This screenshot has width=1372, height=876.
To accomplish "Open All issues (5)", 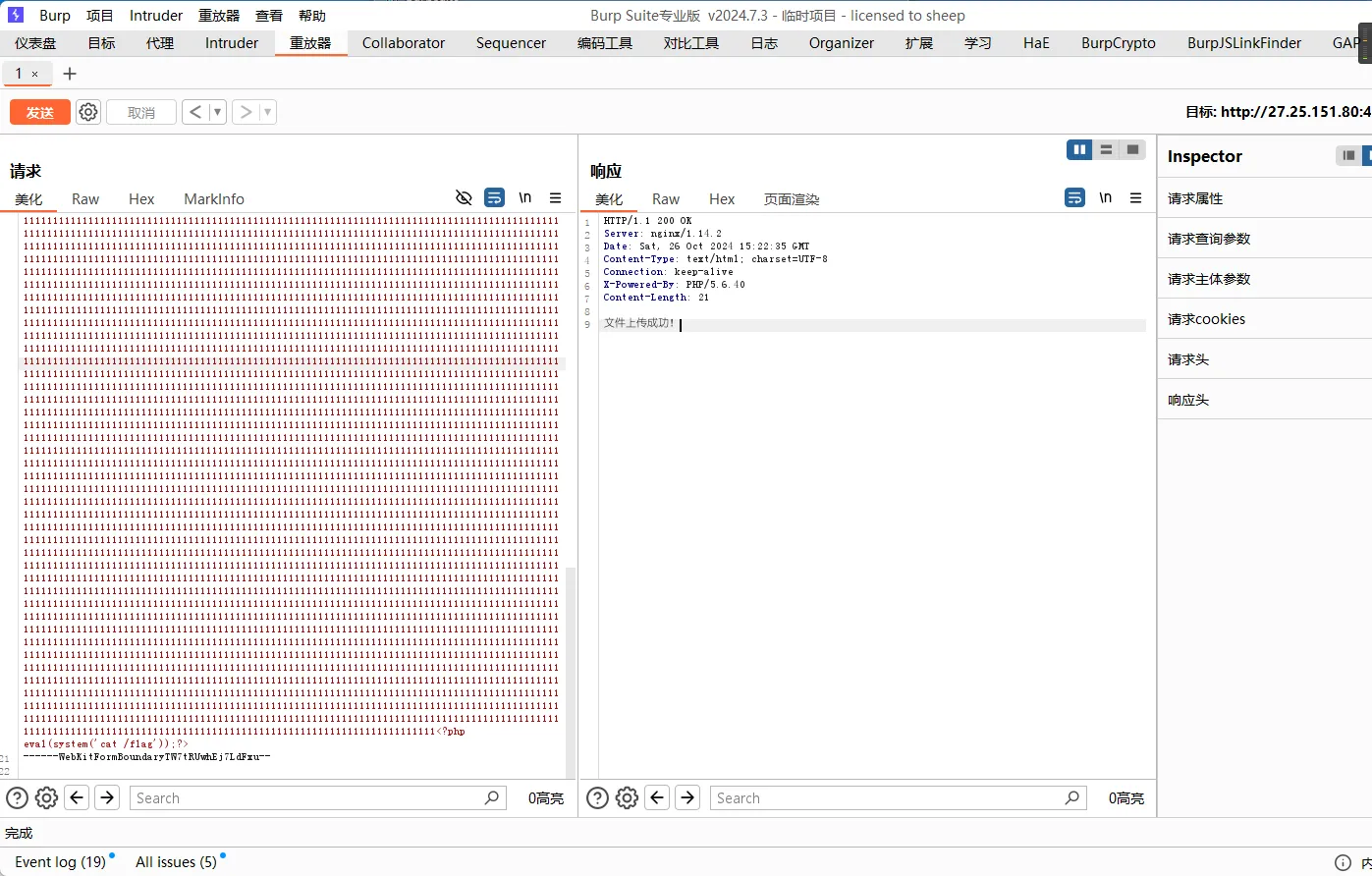I will (x=176, y=862).
